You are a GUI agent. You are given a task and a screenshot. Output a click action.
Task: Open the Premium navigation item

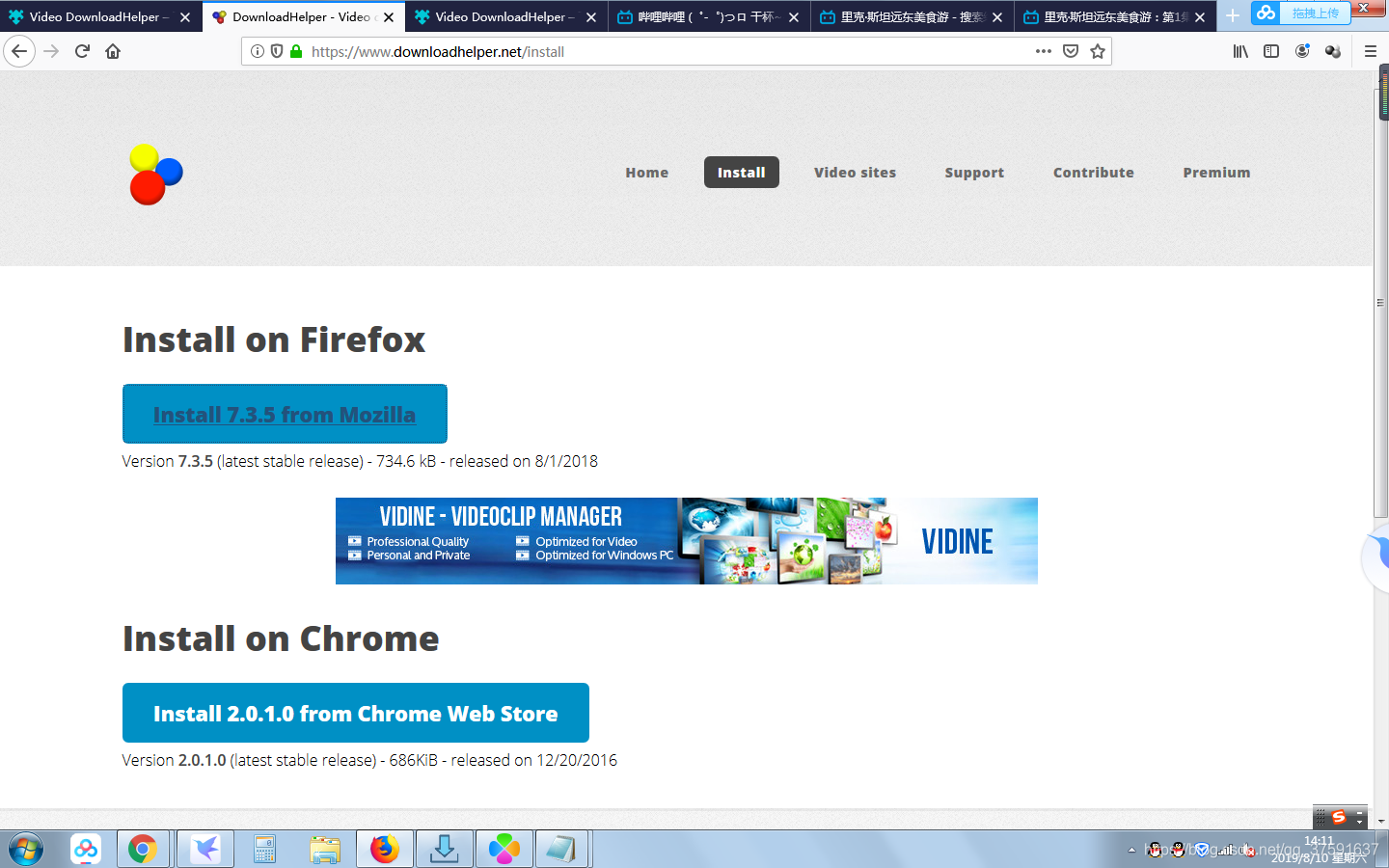[x=1216, y=173]
